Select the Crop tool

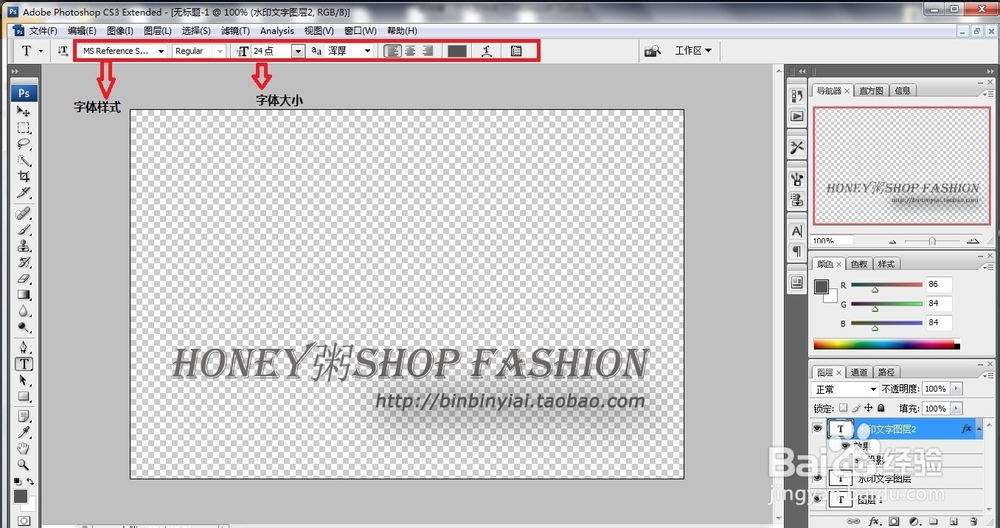(24, 176)
